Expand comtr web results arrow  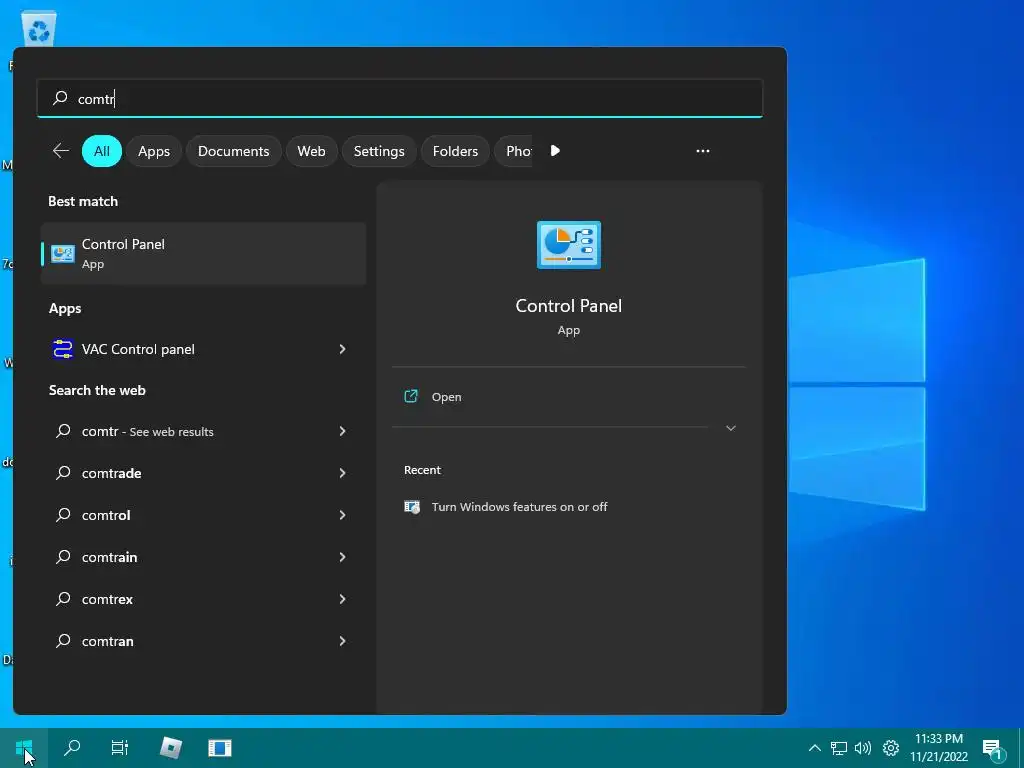342,431
